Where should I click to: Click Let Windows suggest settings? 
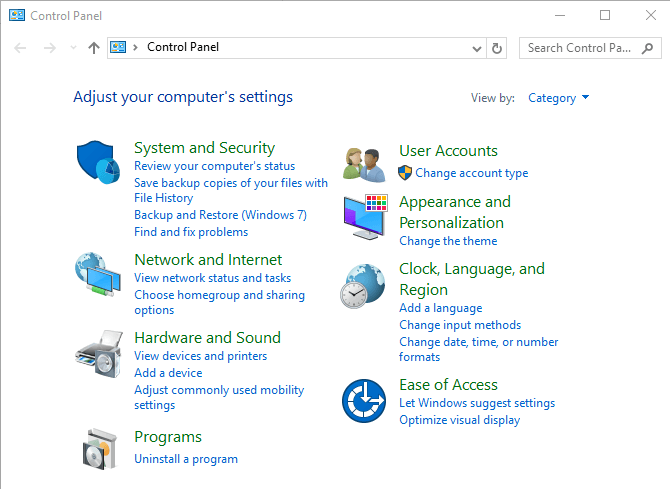tap(477, 403)
